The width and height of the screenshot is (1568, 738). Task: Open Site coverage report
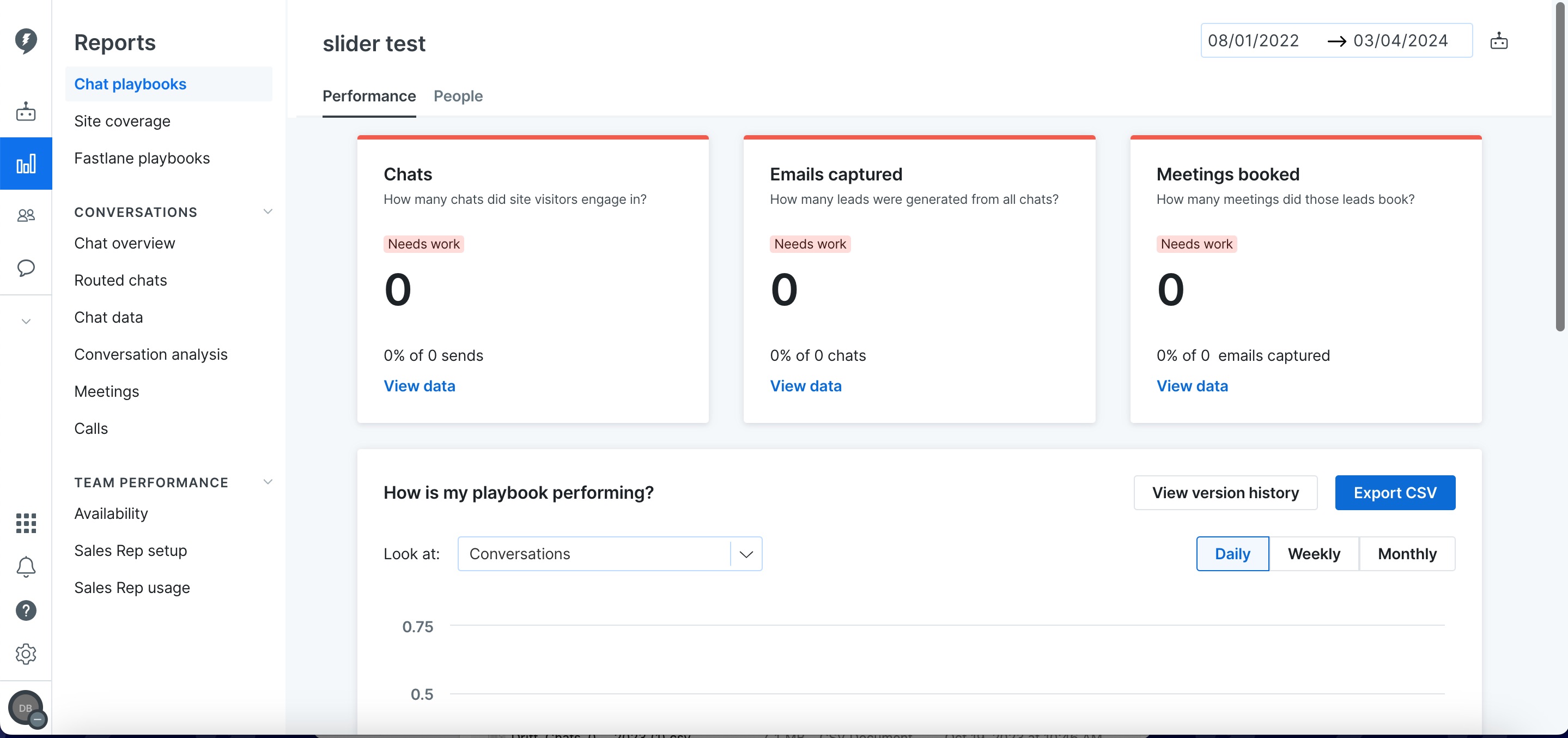click(123, 121)
